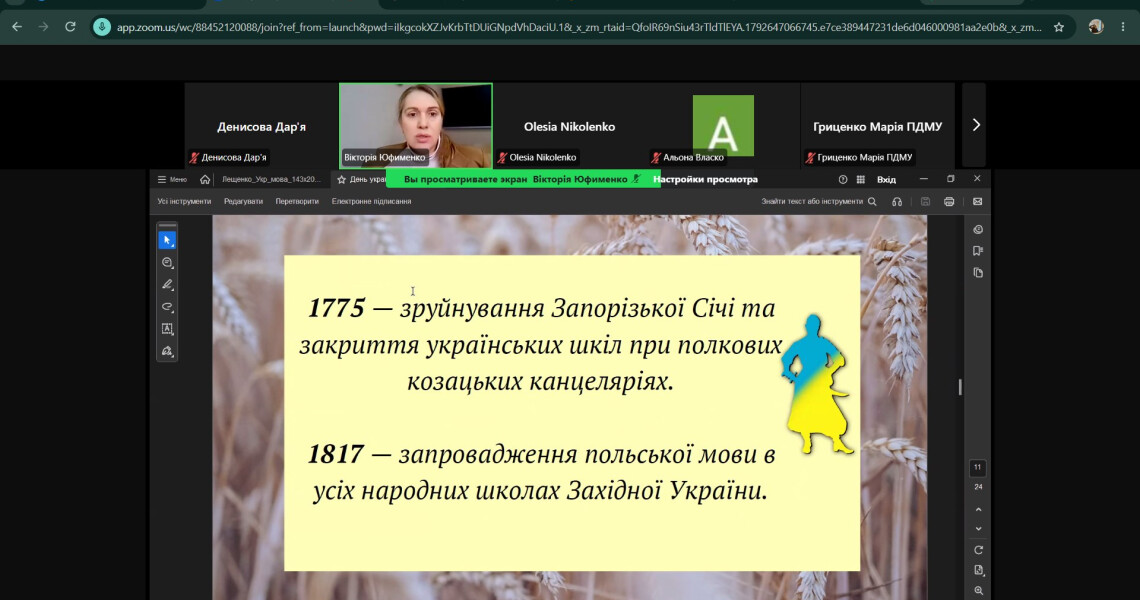This screenshot has width=1140, height=600.
Task: Open the Редагувати tab
Action: pos(243,201)
